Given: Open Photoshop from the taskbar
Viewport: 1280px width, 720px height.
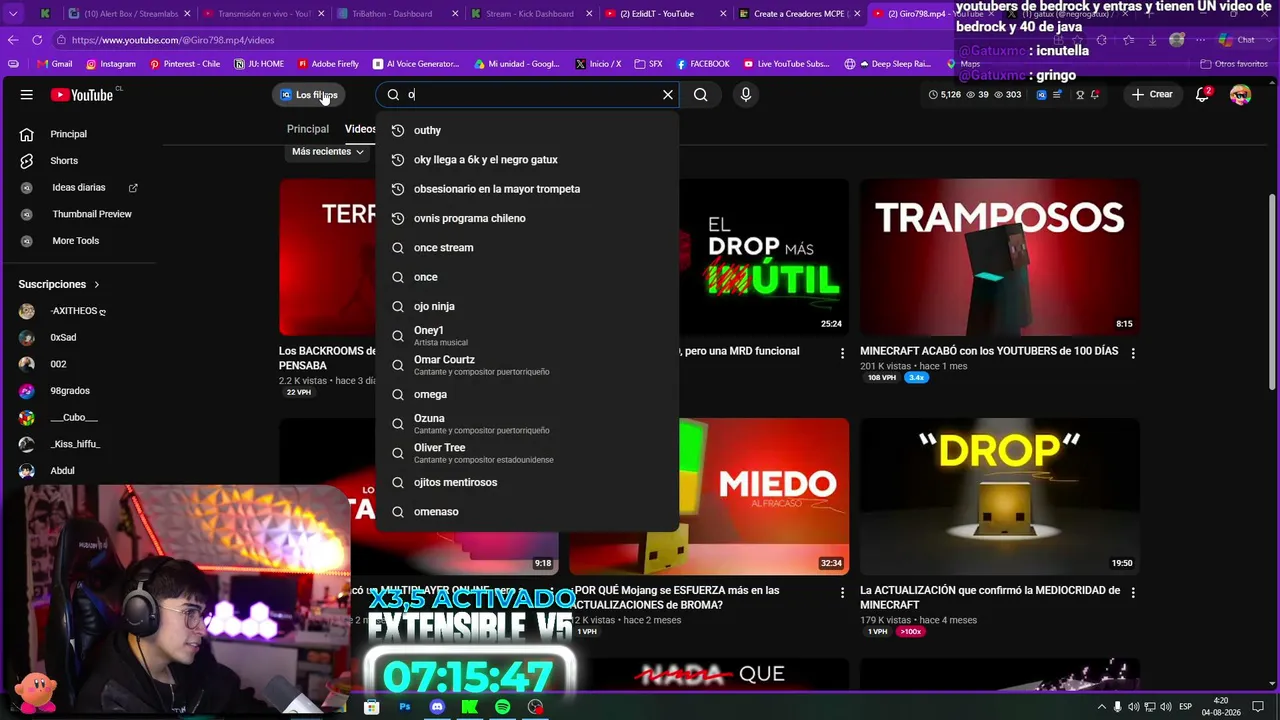Looking at the screenshot, I should pyautogui.click(x=404, y=707).
